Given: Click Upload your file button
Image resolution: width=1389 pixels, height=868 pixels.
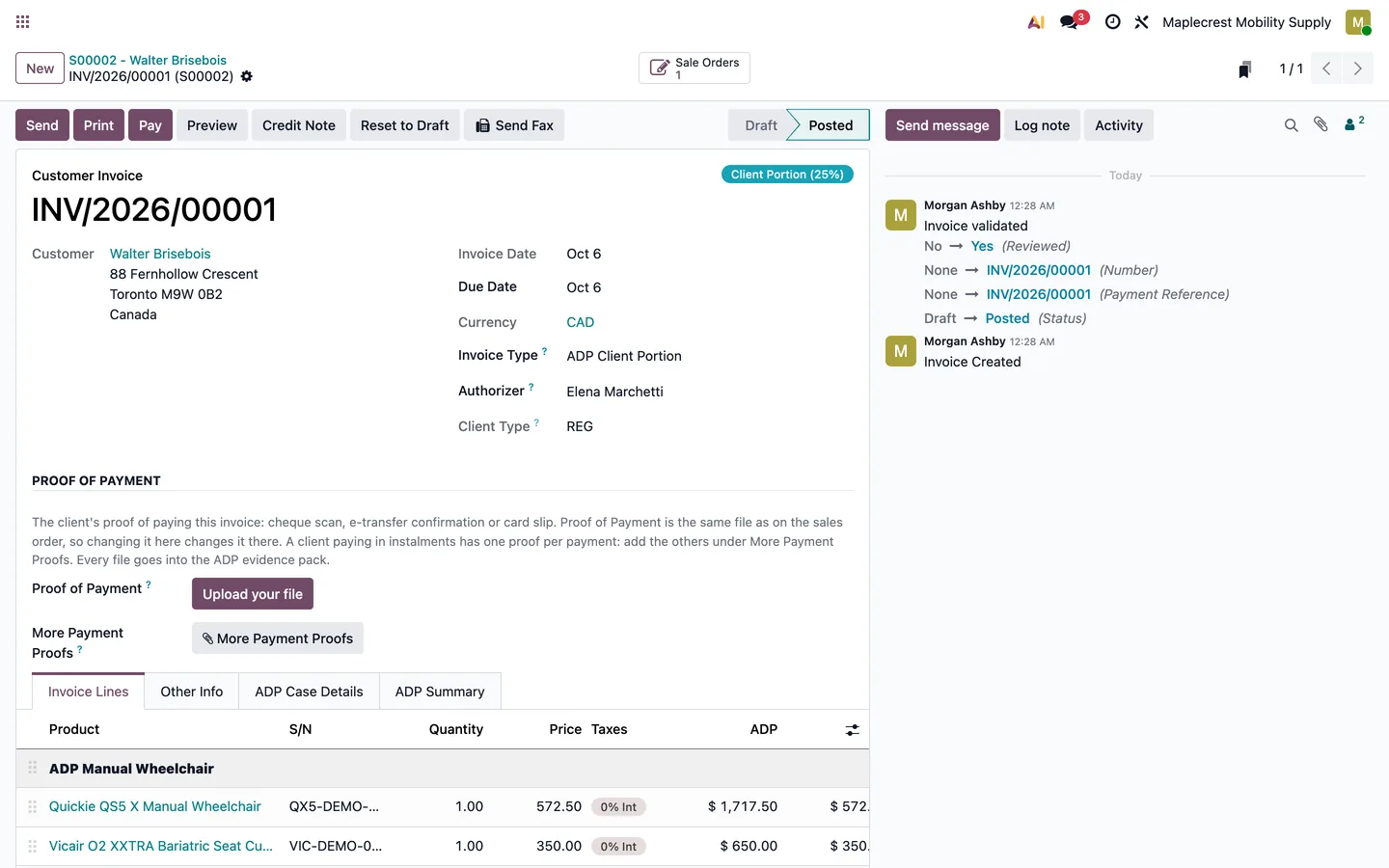Looking at the screenshot, I should (253, 594).
